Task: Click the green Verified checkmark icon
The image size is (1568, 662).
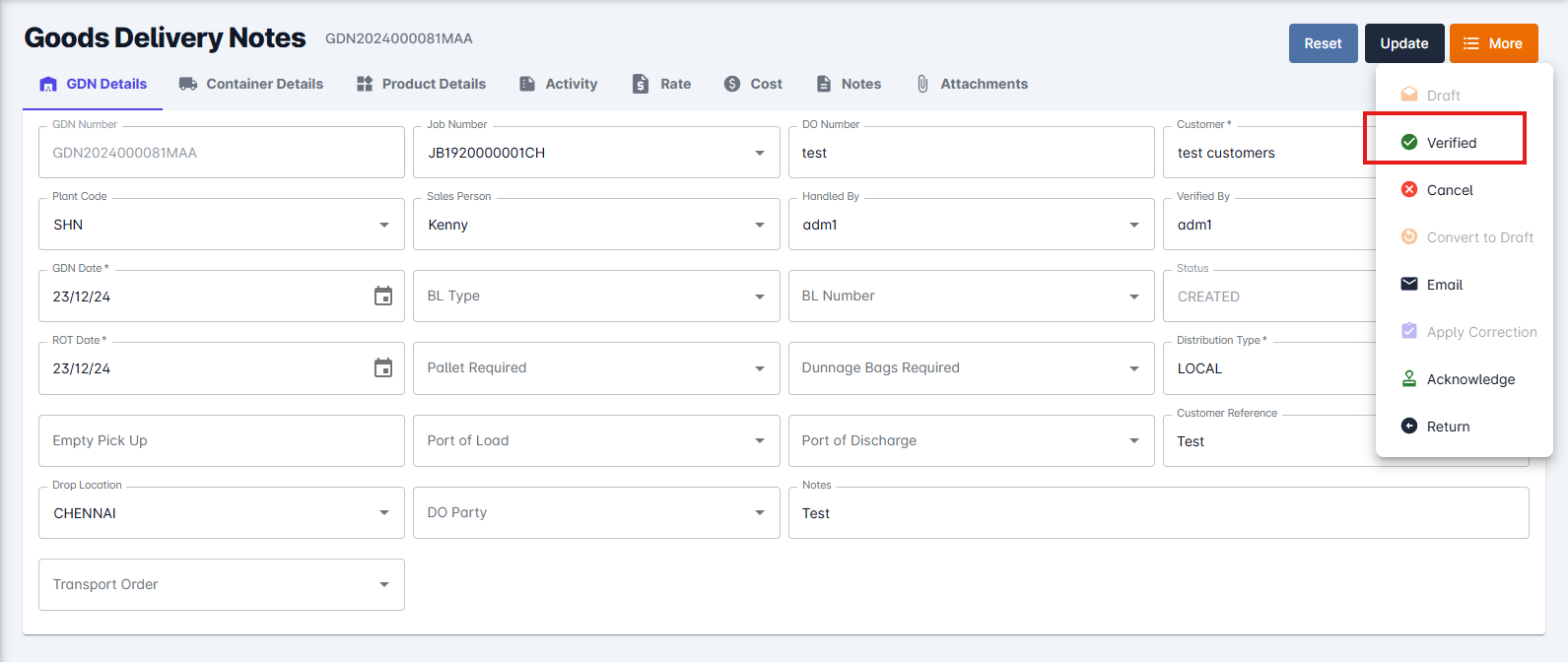Action: click(1409, 142)
